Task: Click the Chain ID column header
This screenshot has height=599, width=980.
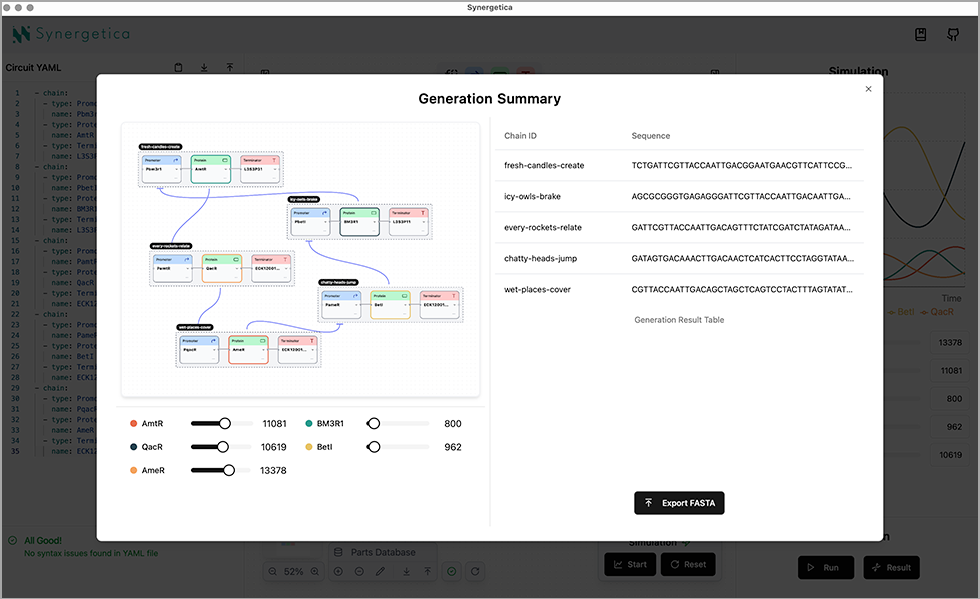Action: click(x=521, y=136)
